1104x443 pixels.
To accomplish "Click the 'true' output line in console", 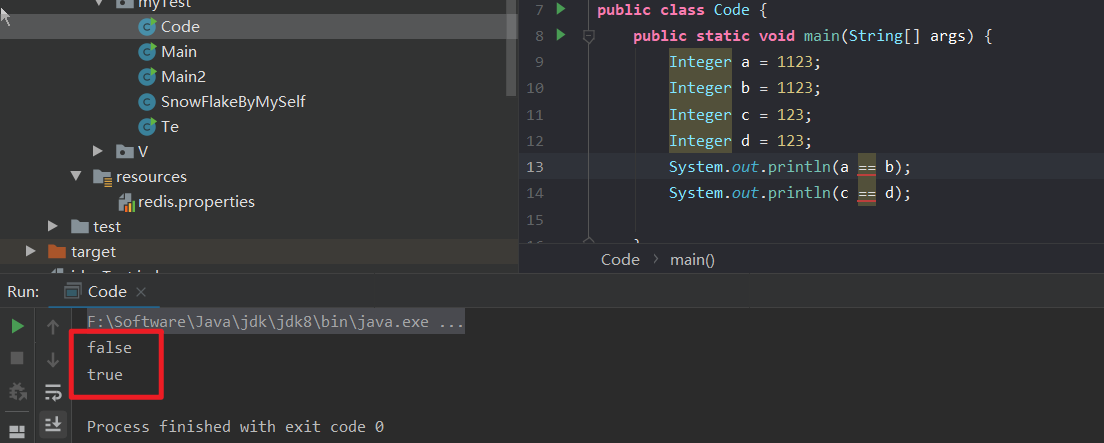I will point(105,375).
